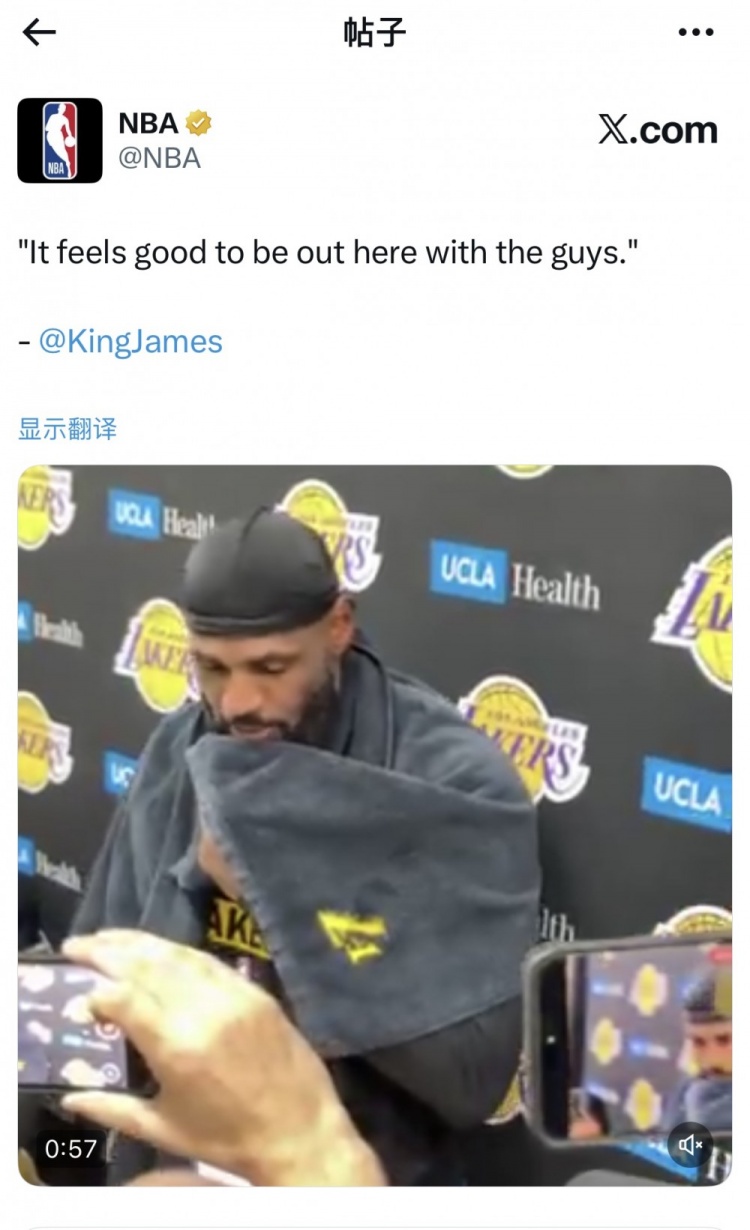Tap the 0:57 video duration label
750x1230 pixels.
[70, 1149]
